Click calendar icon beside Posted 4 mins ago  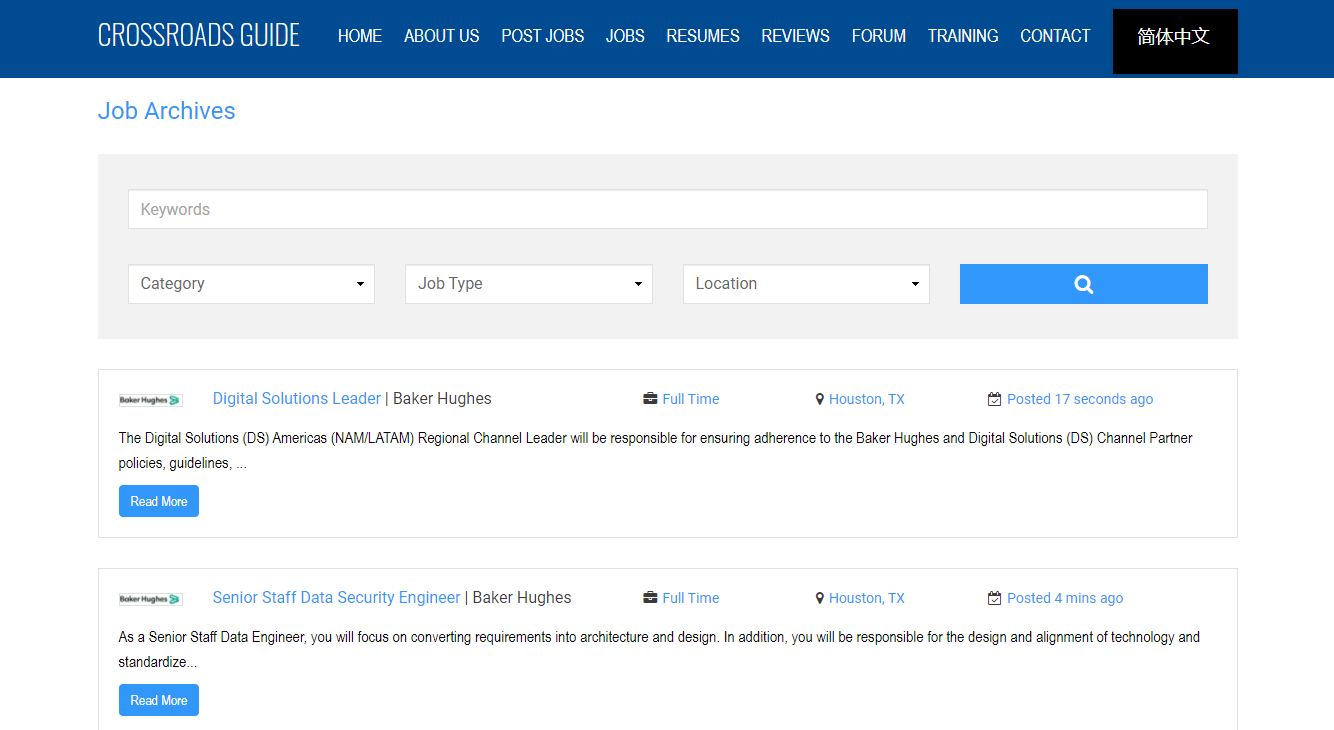[x=994, y=598]
